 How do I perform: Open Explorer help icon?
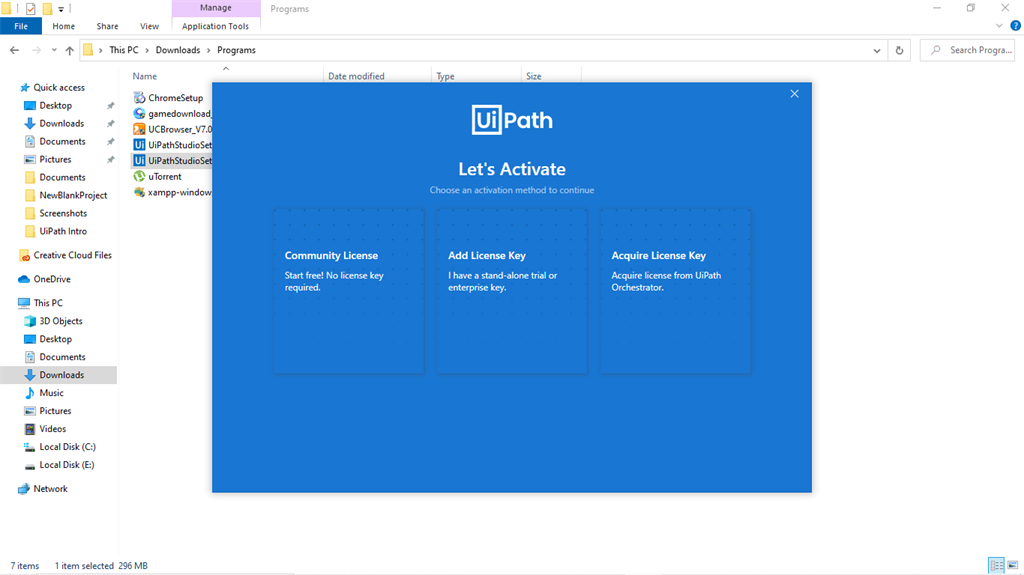pos(1016,26)
